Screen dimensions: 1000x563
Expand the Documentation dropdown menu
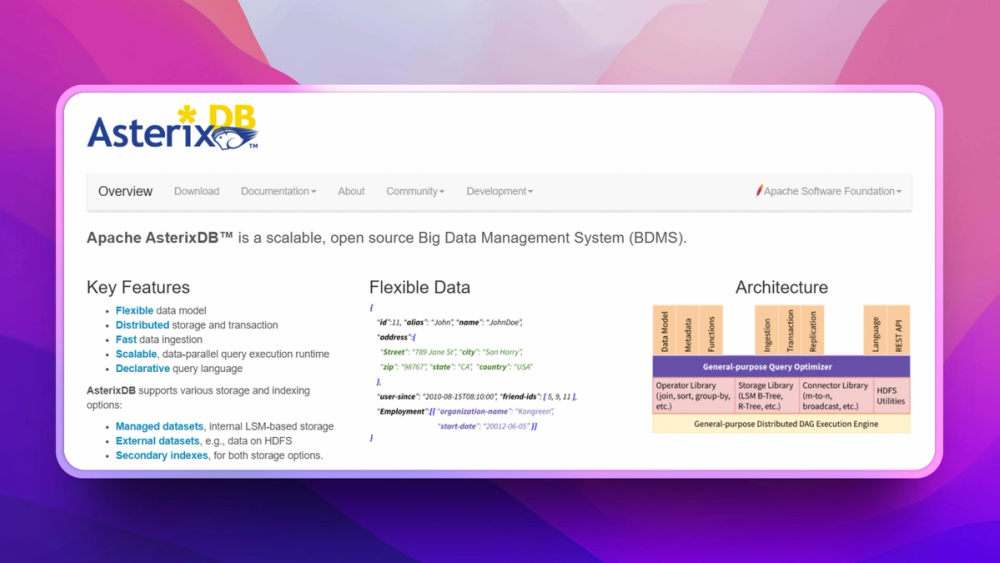coord(278,191)
